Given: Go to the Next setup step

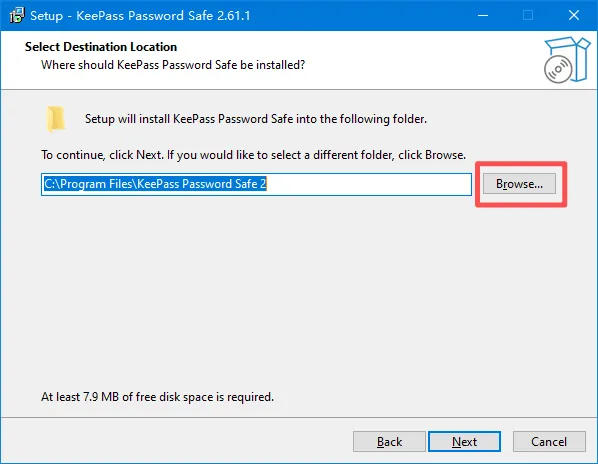Looking at the screenshot, I should click(464, 442).
